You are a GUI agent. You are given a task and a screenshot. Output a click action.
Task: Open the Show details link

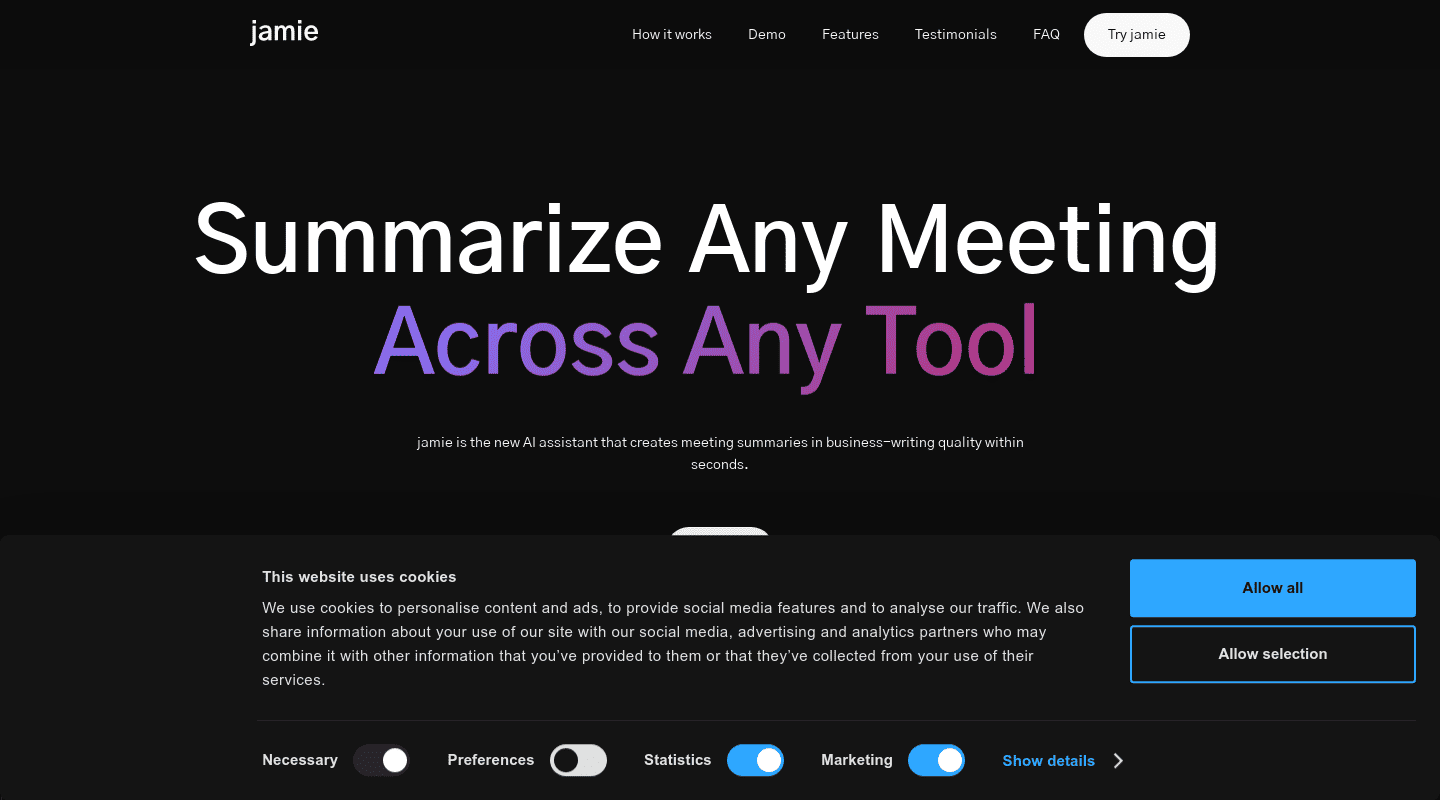click(x=1049, y=761)
